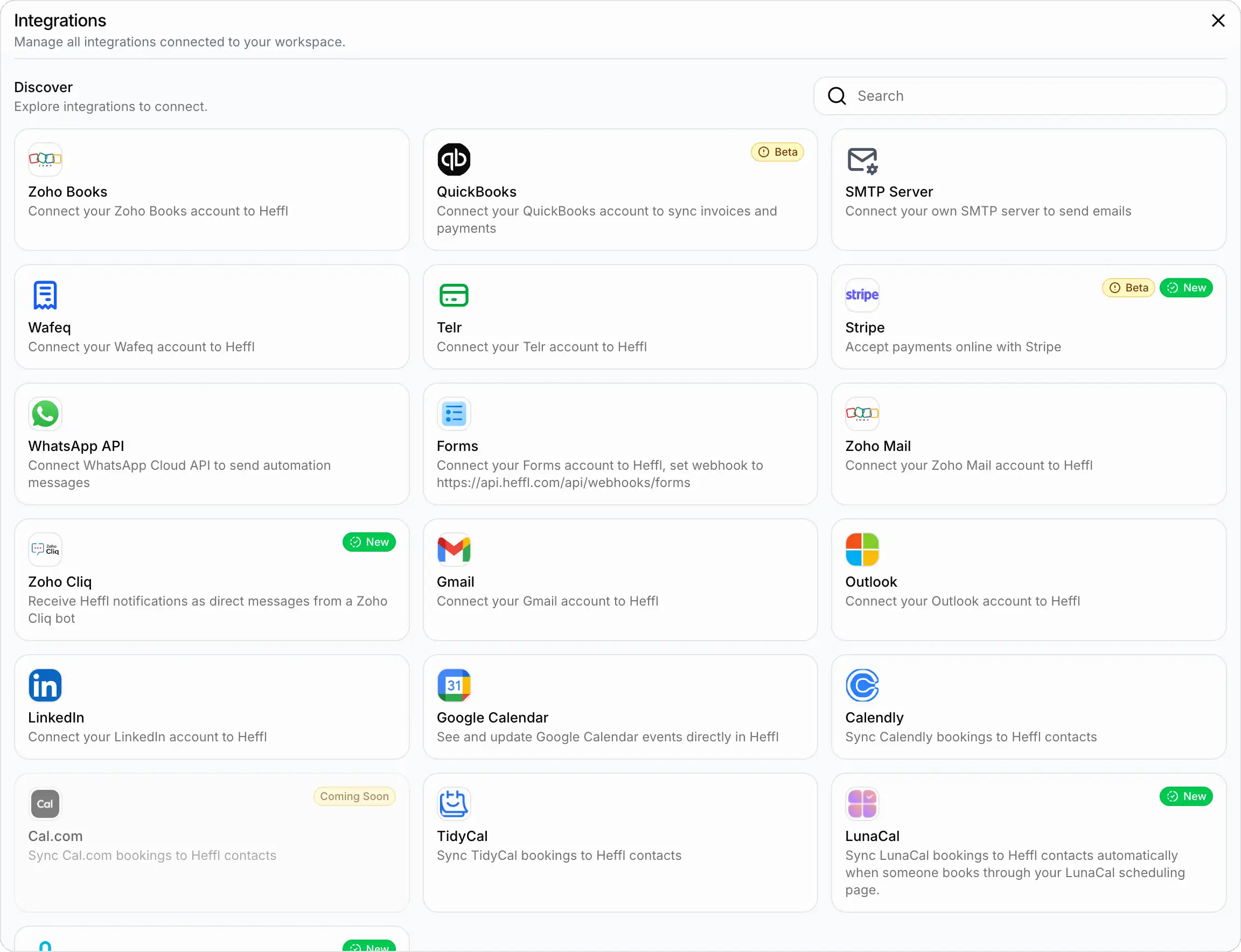1241x952 pixels.
Task: Click 'Connect your LinkedIn account to Heffl'
Action: (x=147, y=737)
